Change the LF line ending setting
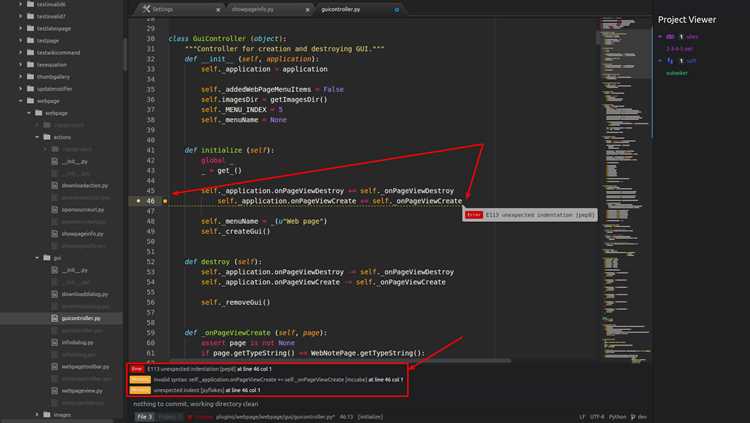 pyautogui.click(x=582, y=417)
